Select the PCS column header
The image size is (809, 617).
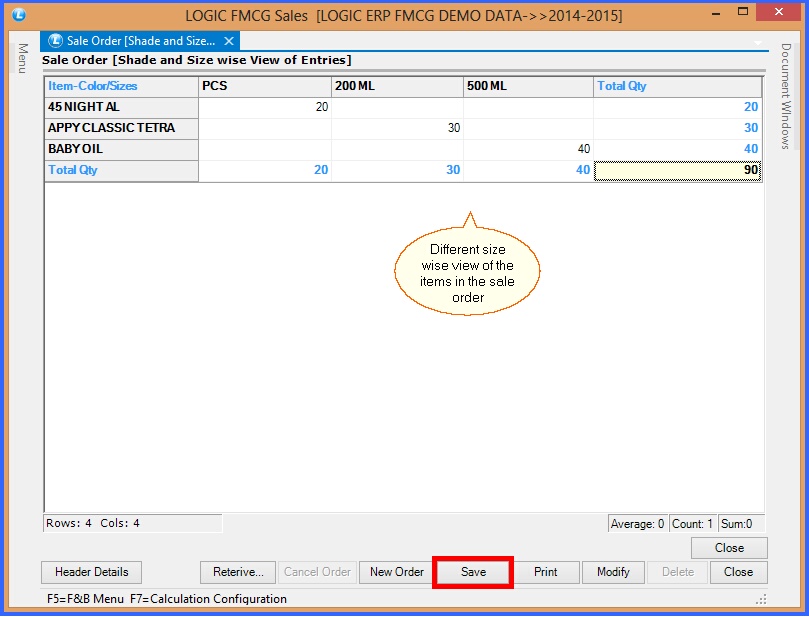click(265, 86)
